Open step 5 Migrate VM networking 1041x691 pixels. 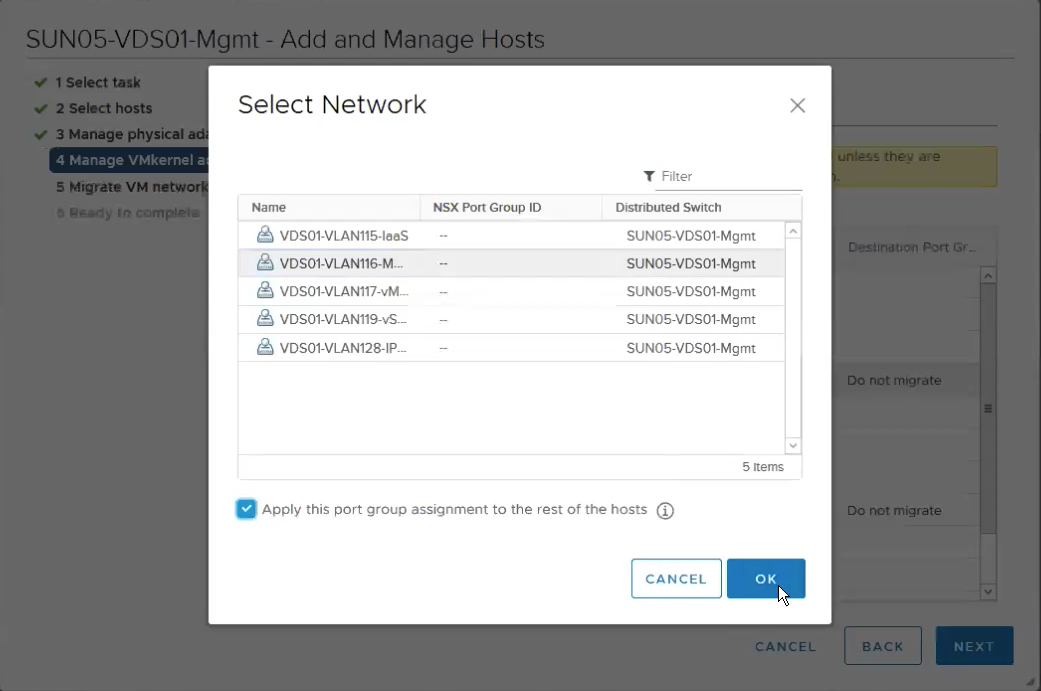tap(131, 187)
